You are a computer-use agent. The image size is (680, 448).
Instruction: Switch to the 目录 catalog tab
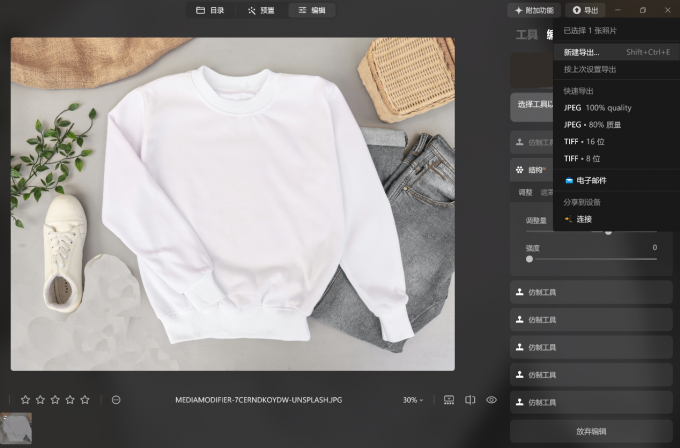[x=210, y=10]
